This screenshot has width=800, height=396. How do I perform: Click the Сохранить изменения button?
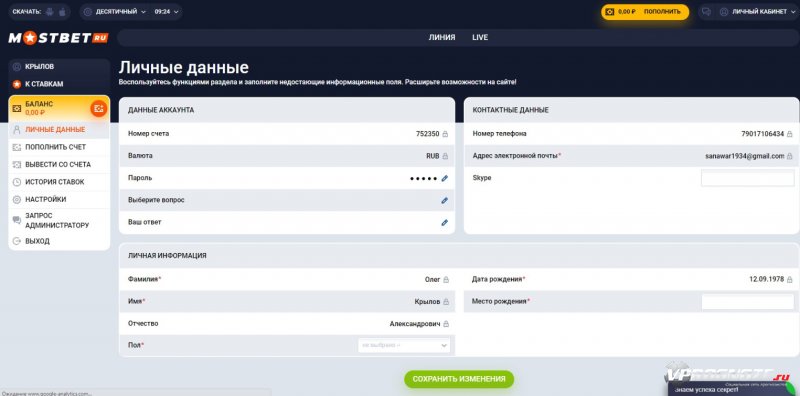click(x=459, y=379)
